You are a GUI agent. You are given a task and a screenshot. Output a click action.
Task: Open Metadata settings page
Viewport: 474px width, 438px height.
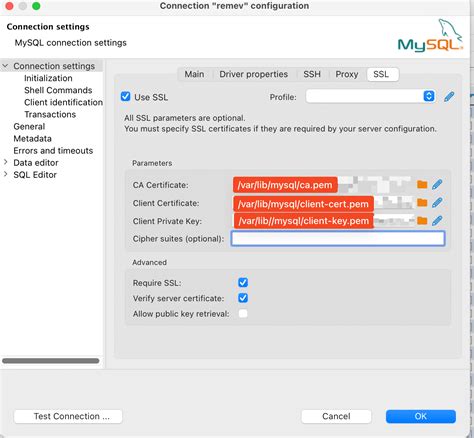[32, 138]
